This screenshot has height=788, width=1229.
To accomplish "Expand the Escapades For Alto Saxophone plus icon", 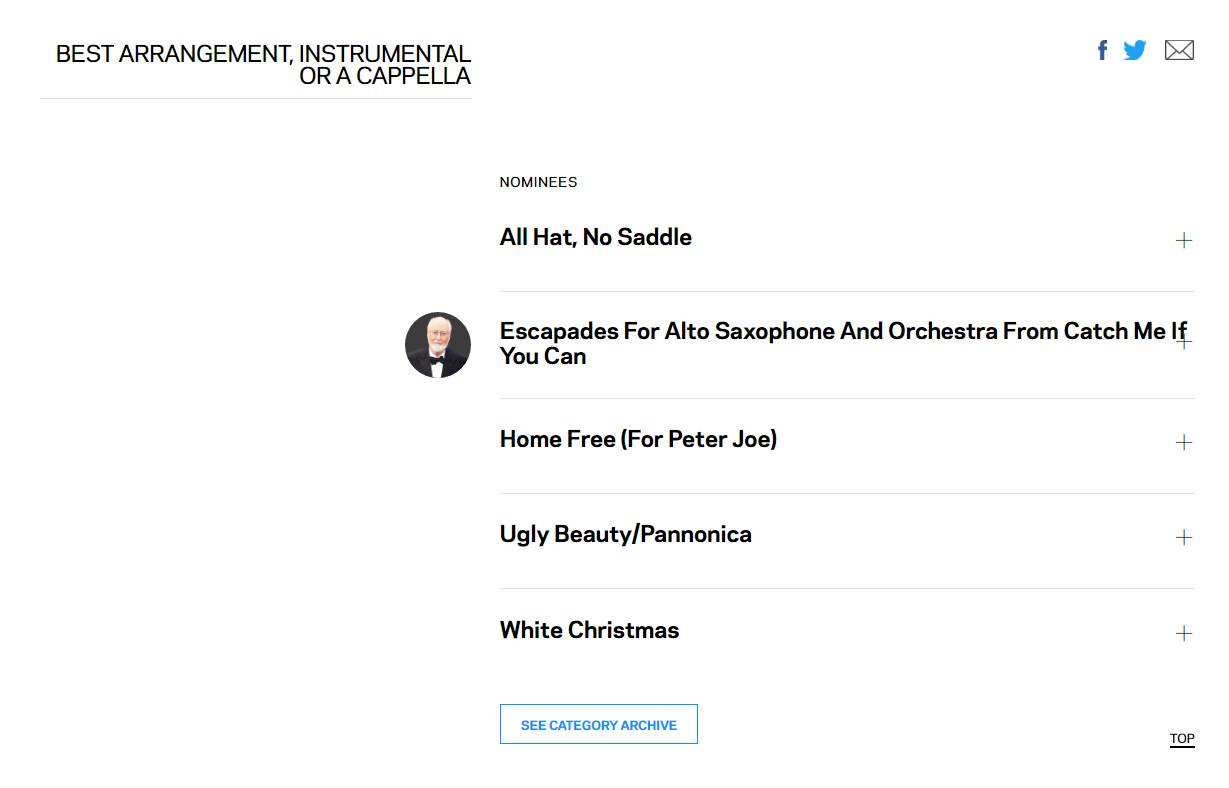I will click(1184, 342).
